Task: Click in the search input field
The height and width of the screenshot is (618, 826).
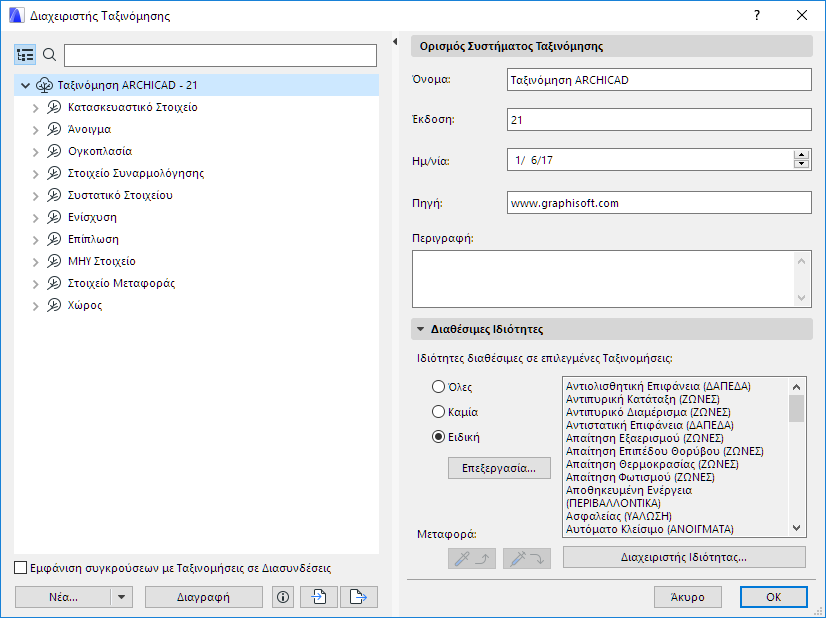Action: coord(220,55)
